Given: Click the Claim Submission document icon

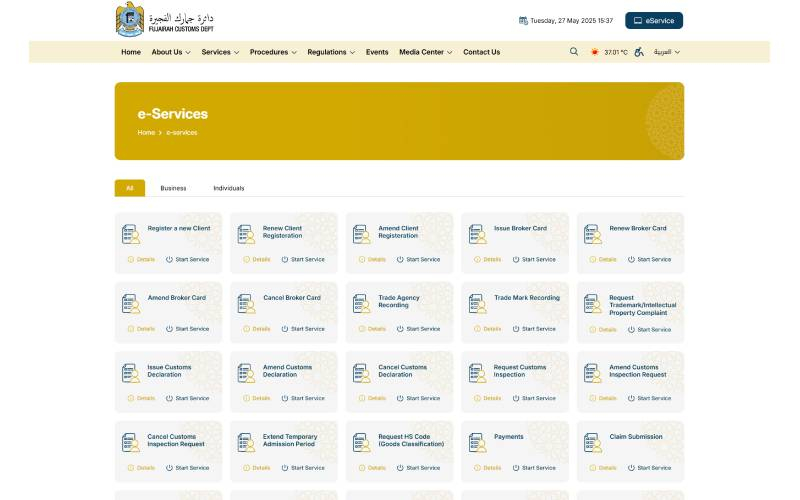Looking at the screenshot, I should coord(592,442).
